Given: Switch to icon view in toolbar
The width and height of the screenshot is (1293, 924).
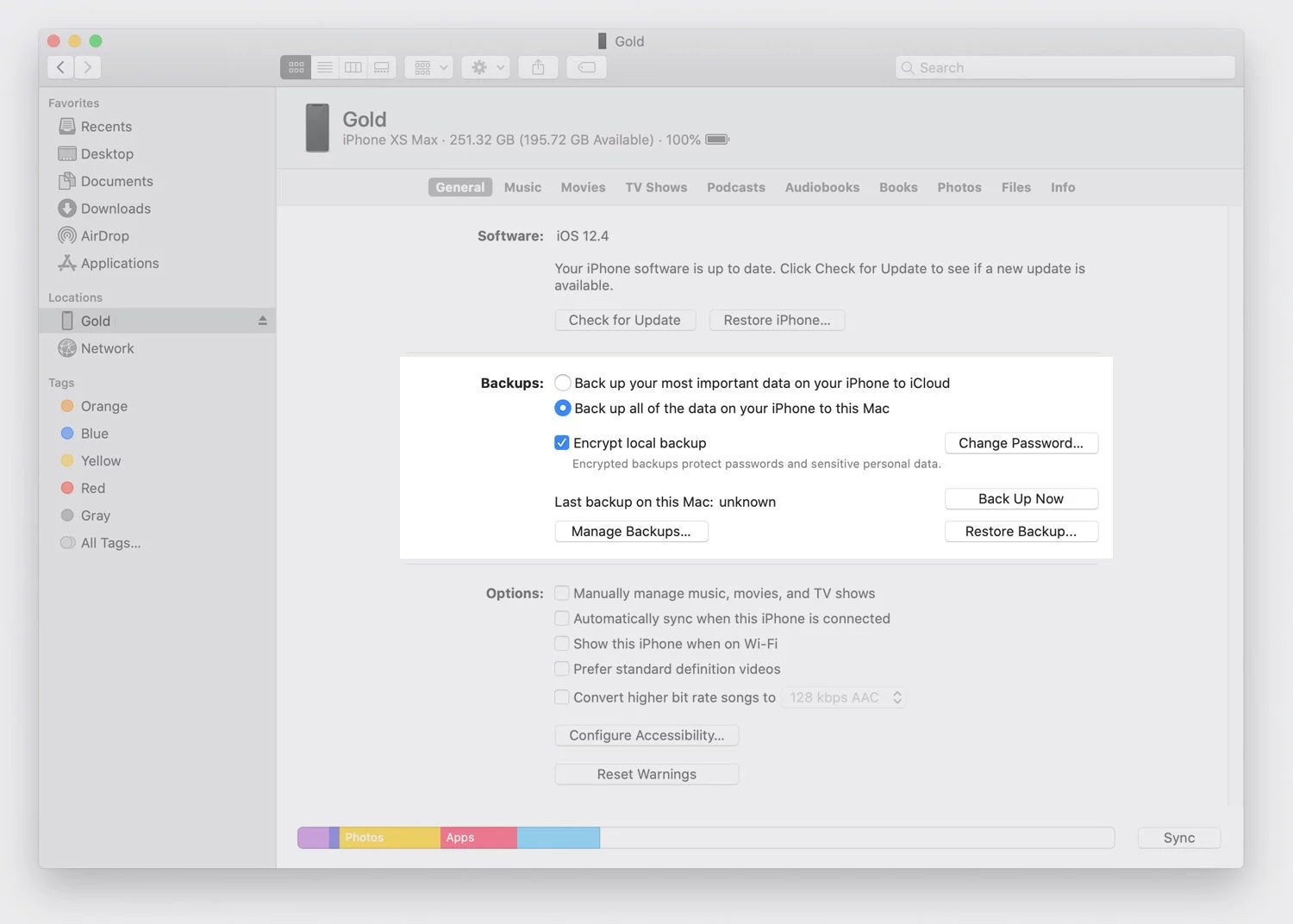Looking at the screenshot, I should pyautogui.click(x=296, y=67).
